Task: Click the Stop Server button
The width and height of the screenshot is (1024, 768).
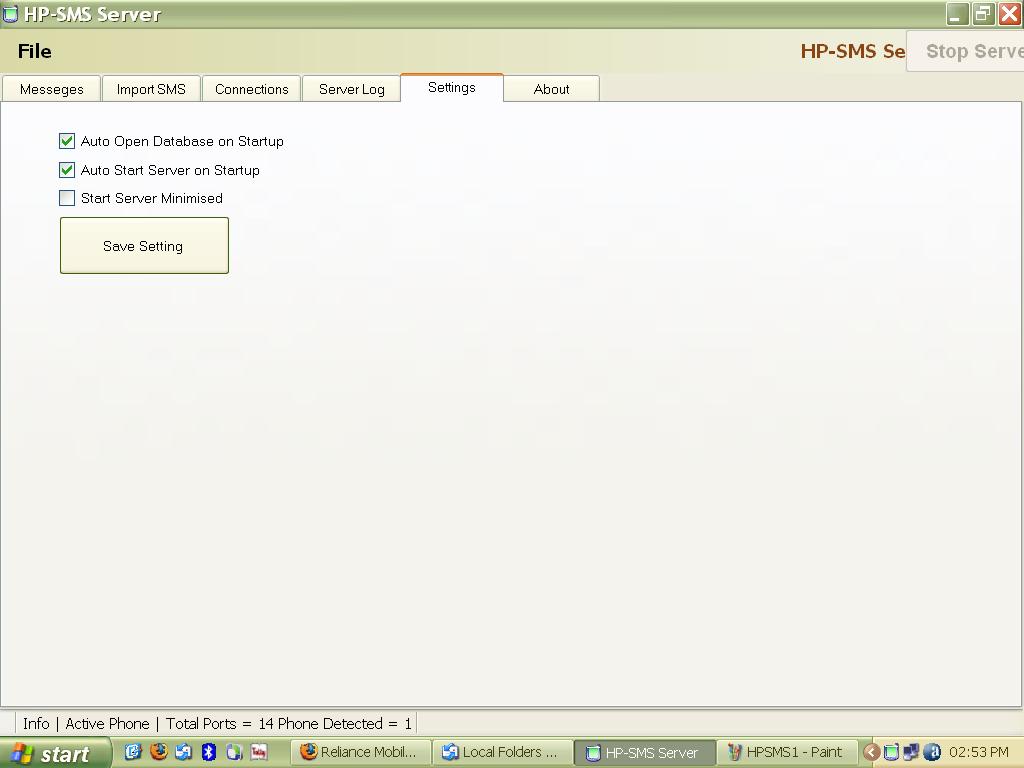Action: [x=965, y=51]
